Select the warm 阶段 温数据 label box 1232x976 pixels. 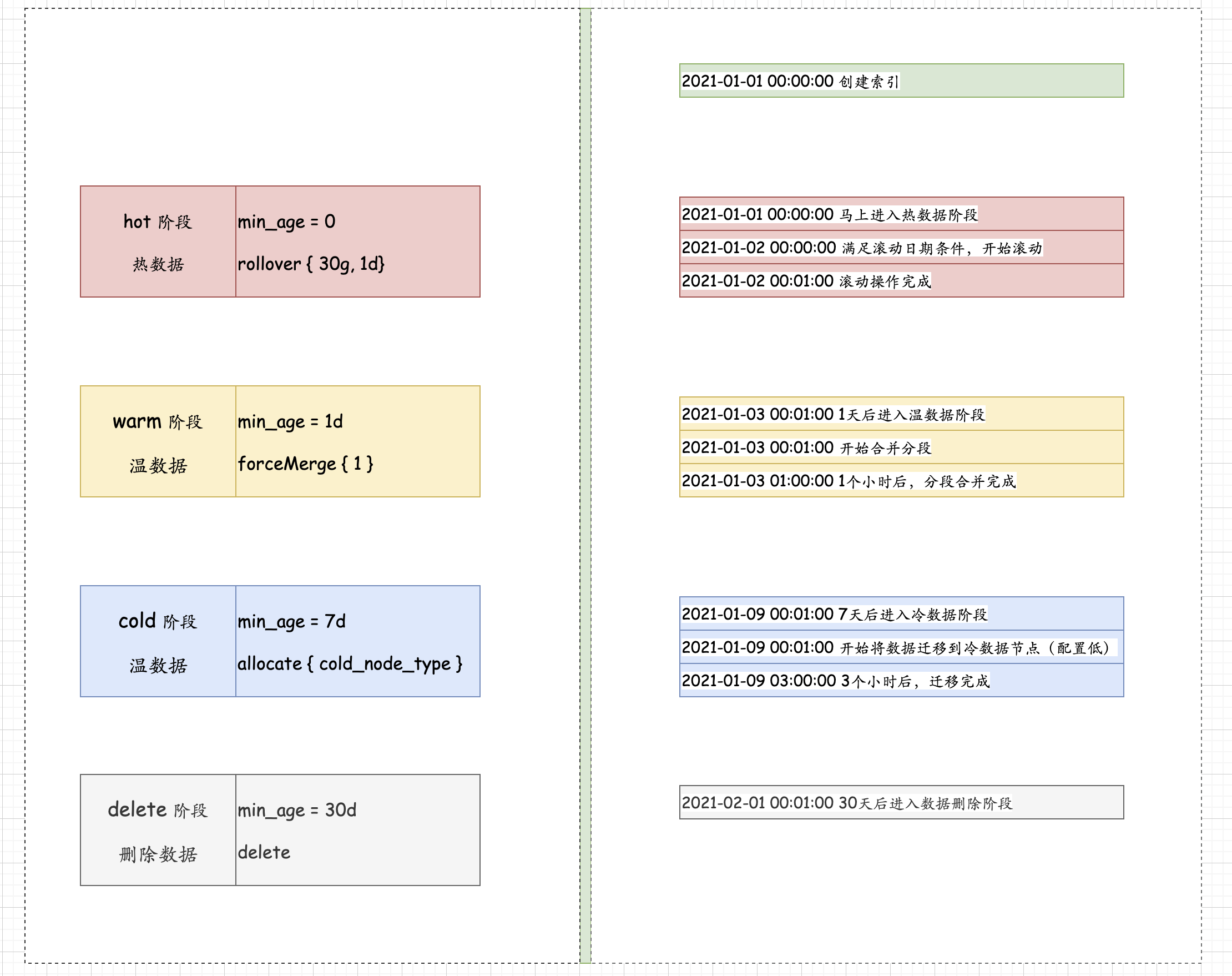[x=158, y=441]
